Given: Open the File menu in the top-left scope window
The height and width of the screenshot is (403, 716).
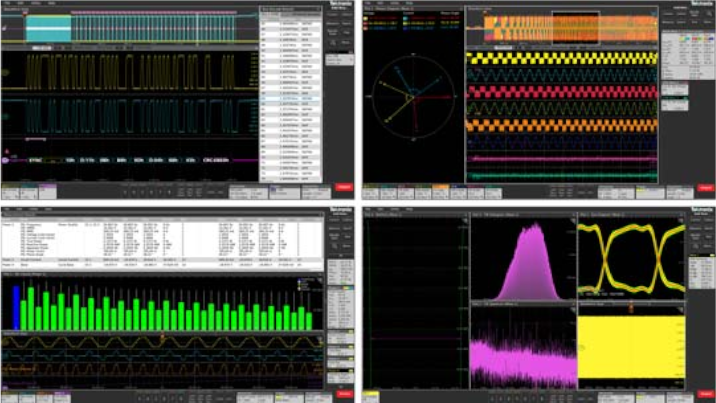Looking at the screenshot, I should (x=8, y=4).
